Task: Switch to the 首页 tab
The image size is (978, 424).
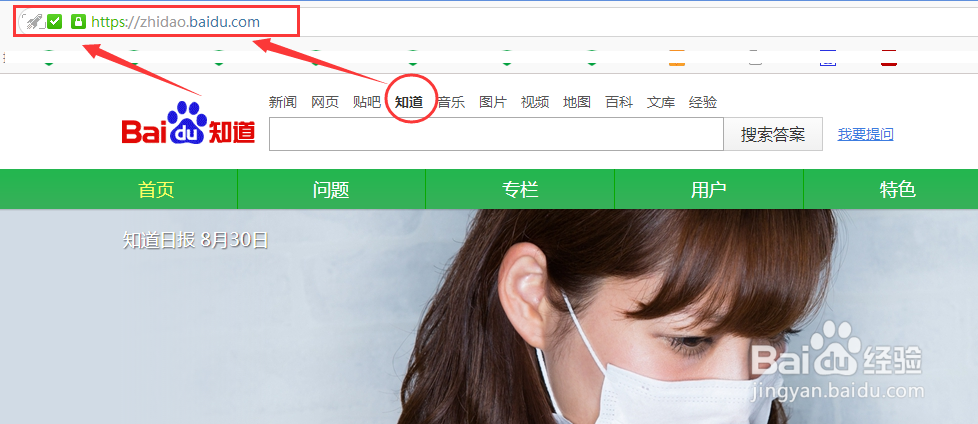Action: [x=156, y=190]
